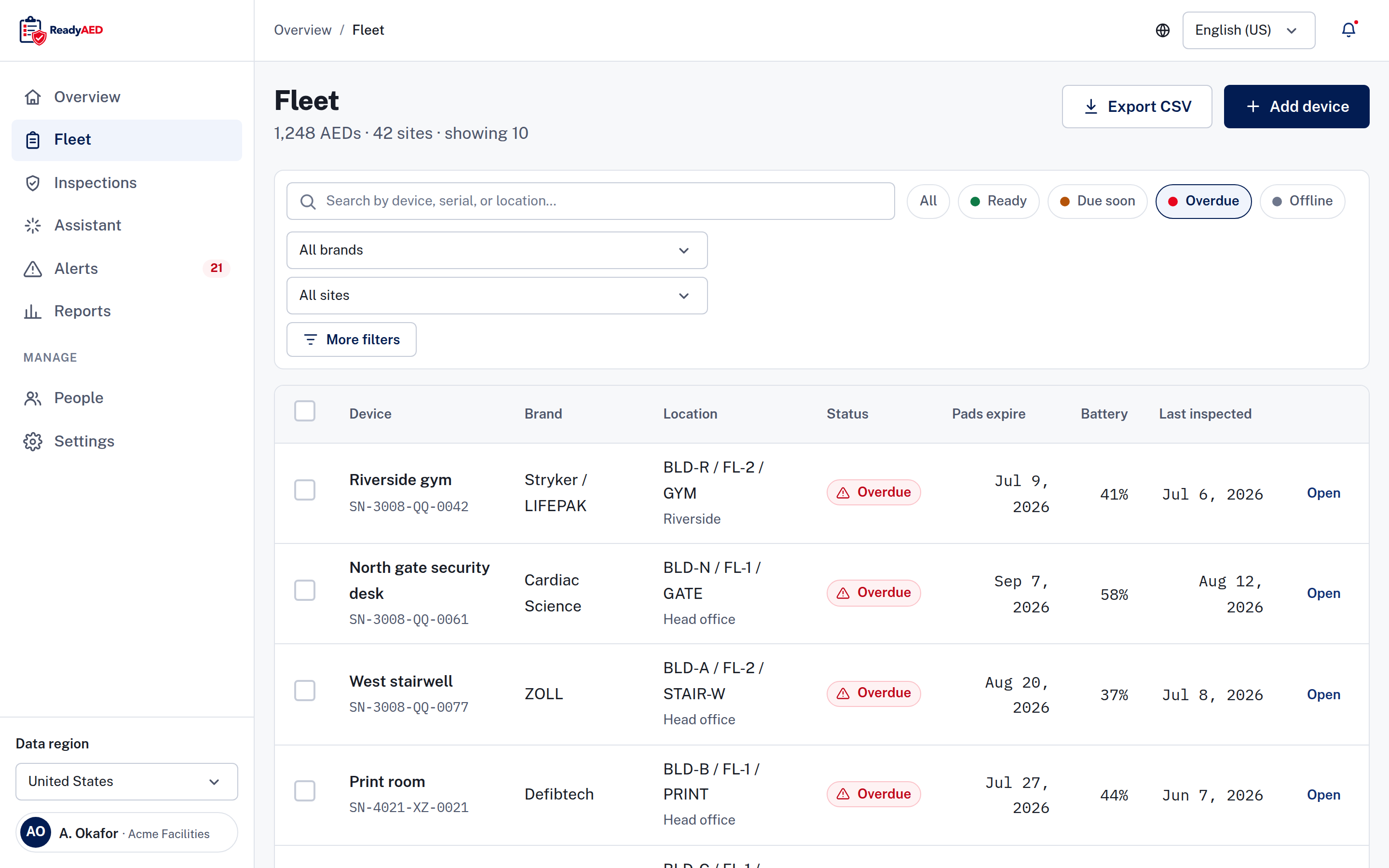Open Inspections in the sidebar

127,183
